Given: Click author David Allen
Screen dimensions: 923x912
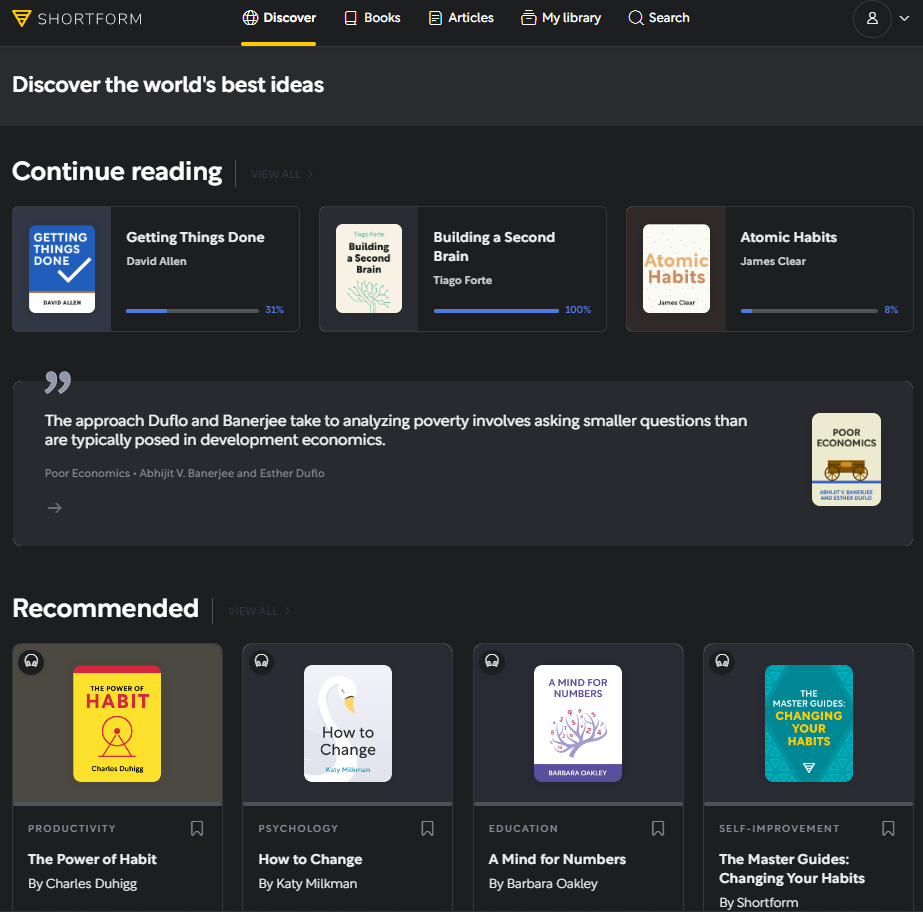Looking at the screenshot, I should coord(157,261).
